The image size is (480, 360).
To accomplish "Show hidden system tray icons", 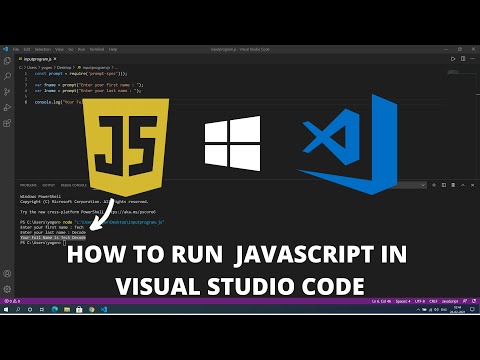I will click(x=418, y=309).
